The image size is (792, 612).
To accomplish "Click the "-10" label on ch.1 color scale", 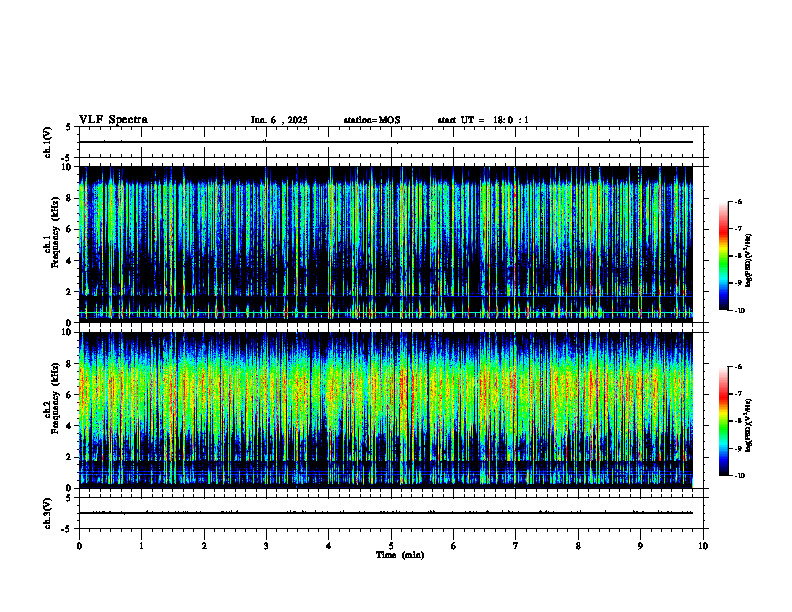I will coord(740,311).
